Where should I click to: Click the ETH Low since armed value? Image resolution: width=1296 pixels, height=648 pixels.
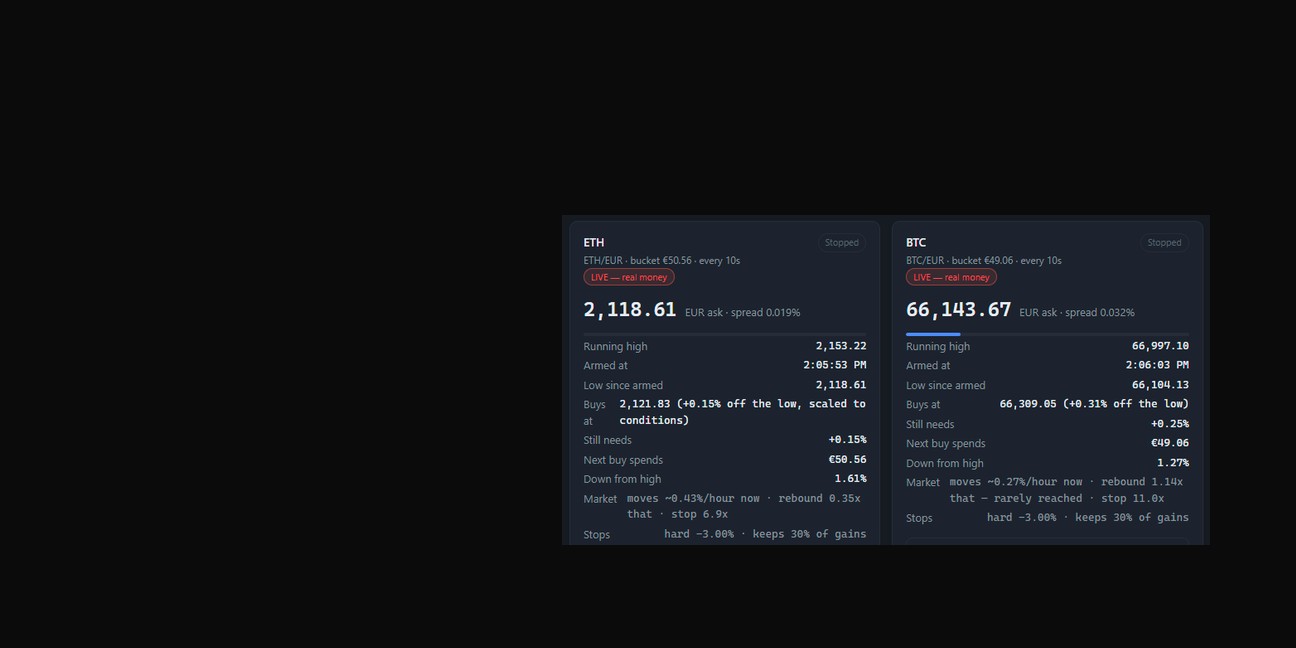[841, 385]
